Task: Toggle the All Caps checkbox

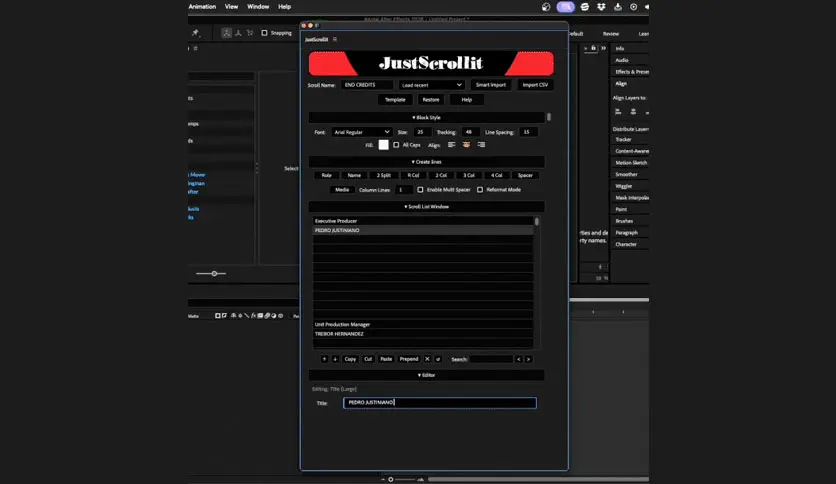Action: (396, 145)
